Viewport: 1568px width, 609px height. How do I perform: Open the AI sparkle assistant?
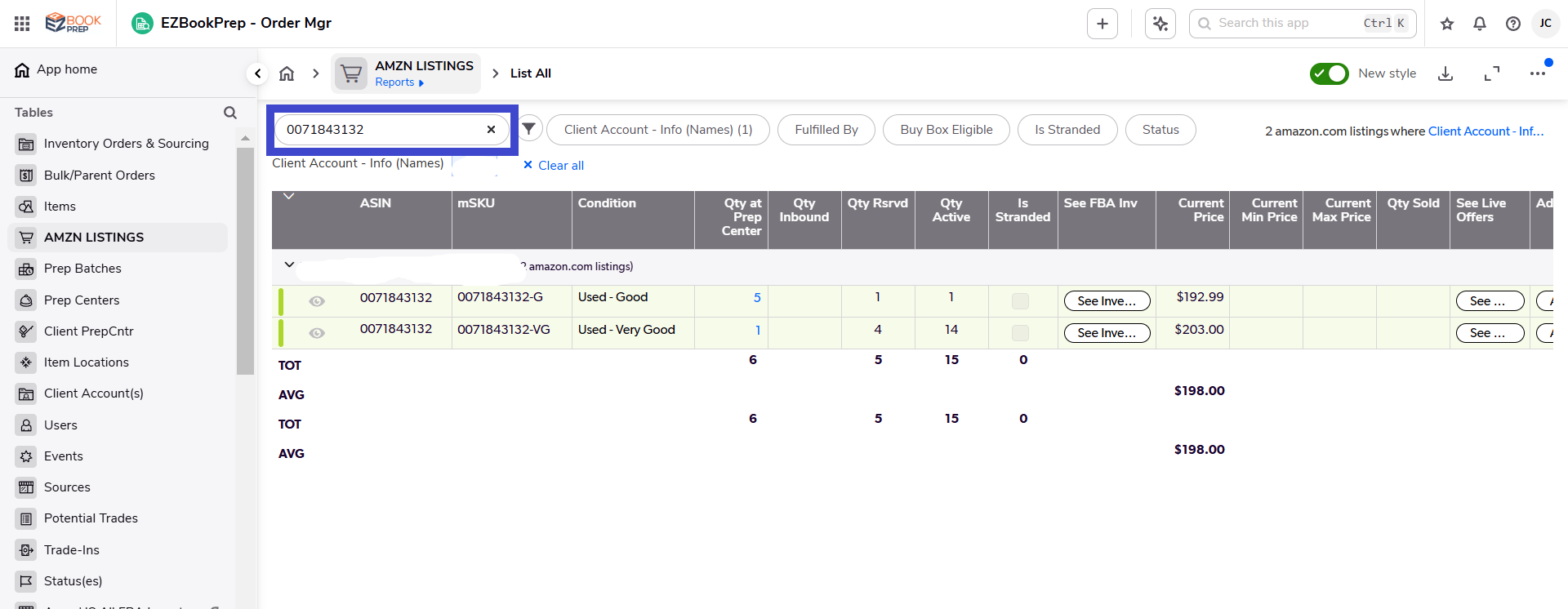(1160, 24)
